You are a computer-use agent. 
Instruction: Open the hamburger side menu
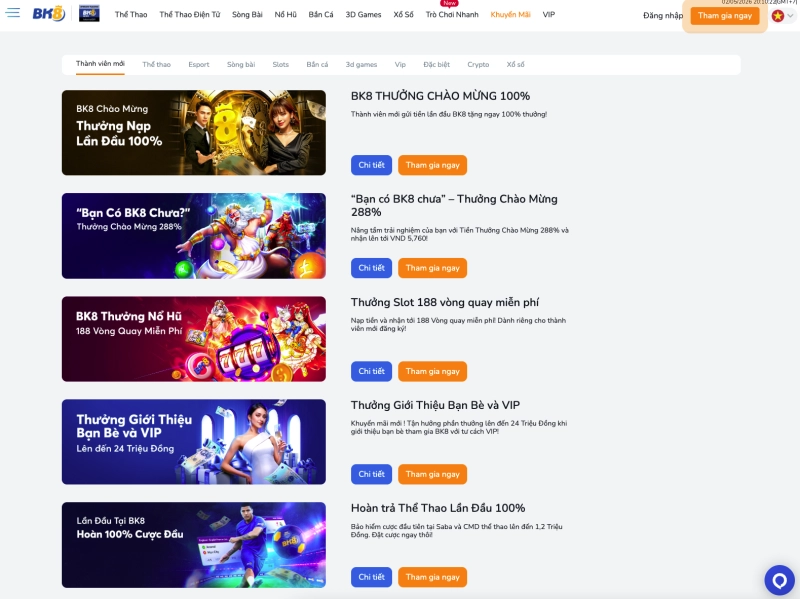coord(13,13)
